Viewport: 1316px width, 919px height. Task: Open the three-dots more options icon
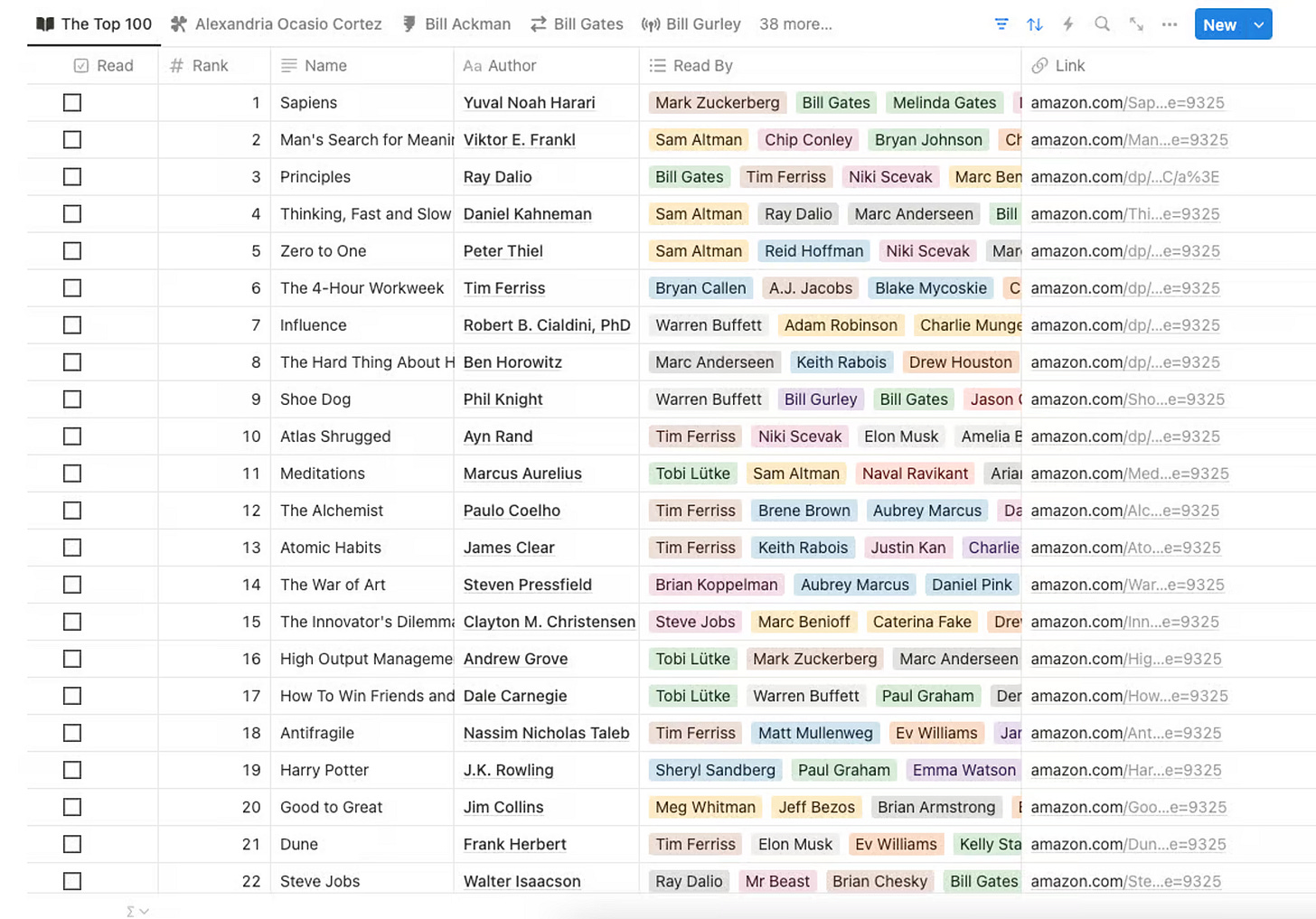coord(1170,24)
